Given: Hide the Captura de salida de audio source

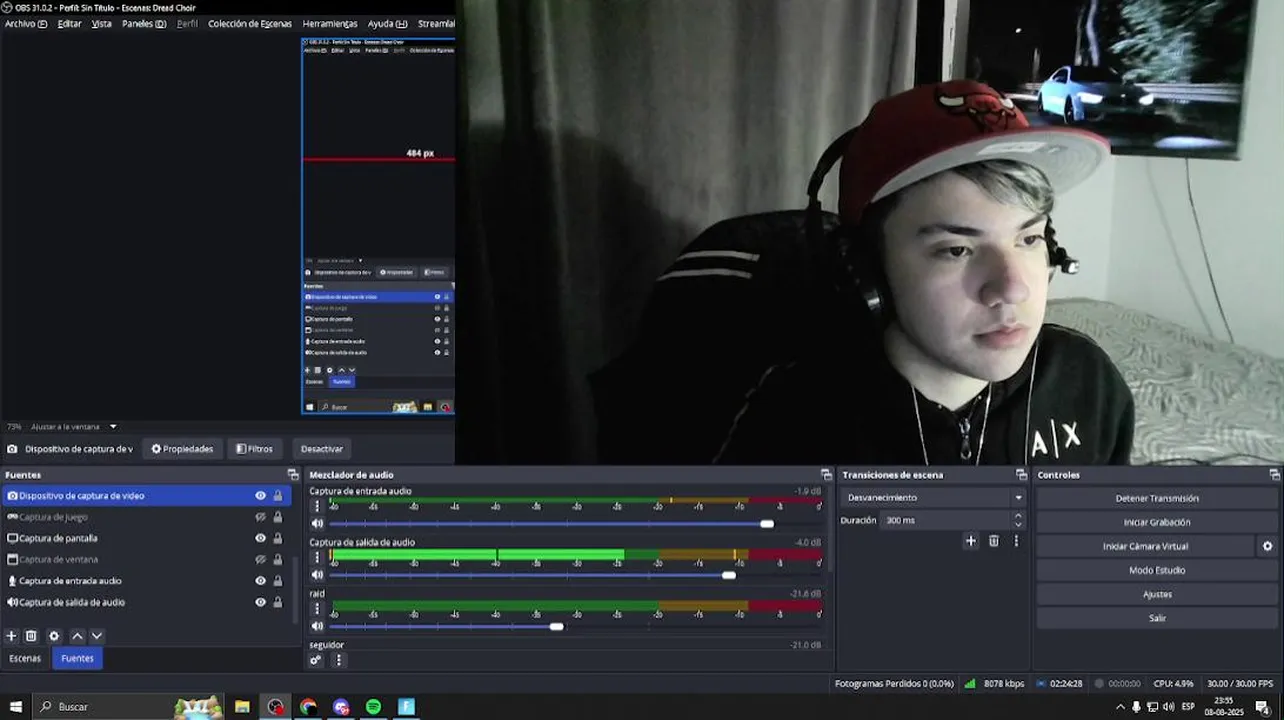Looking at the screenshot, I should pyautogui.click(x=260, y=603).
